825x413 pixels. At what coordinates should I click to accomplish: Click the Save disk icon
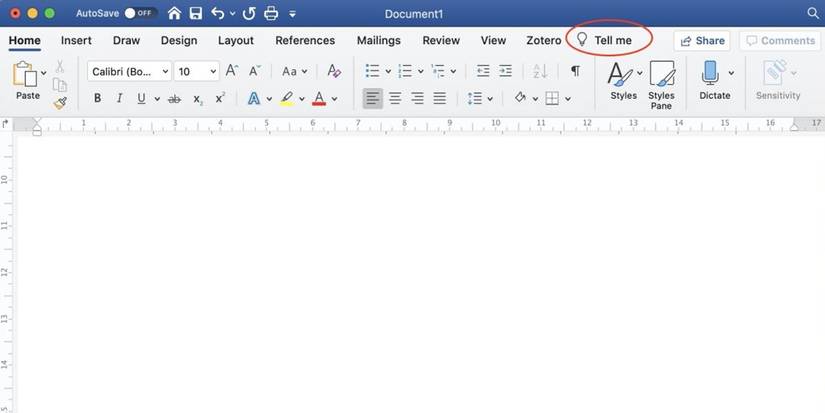[x=196, y=14]
